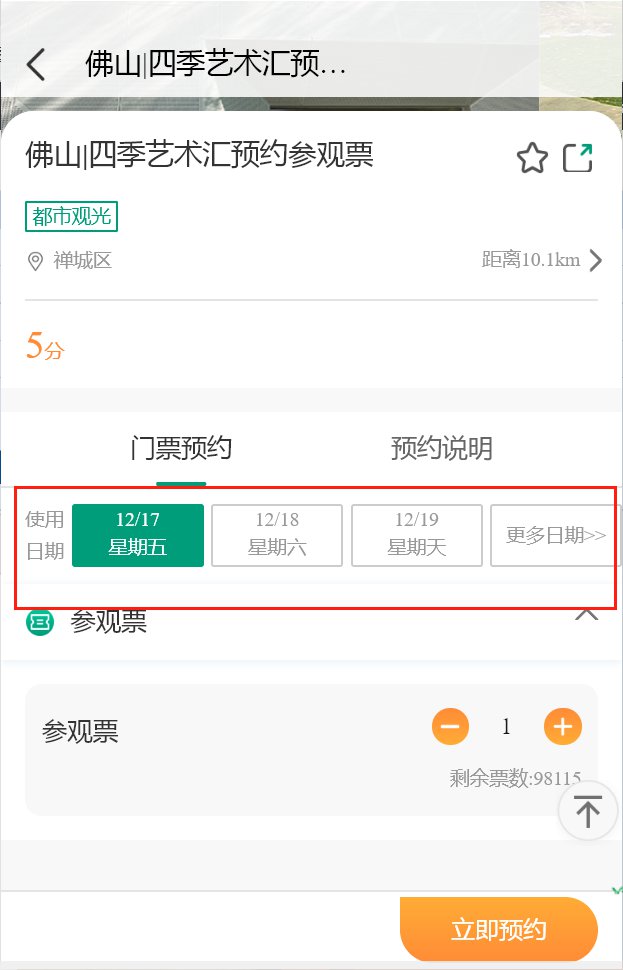The width and height of the screenshot is (623, 970).
Task: Jump to top with the up-arrow button
Action: (x=588, y=810)
